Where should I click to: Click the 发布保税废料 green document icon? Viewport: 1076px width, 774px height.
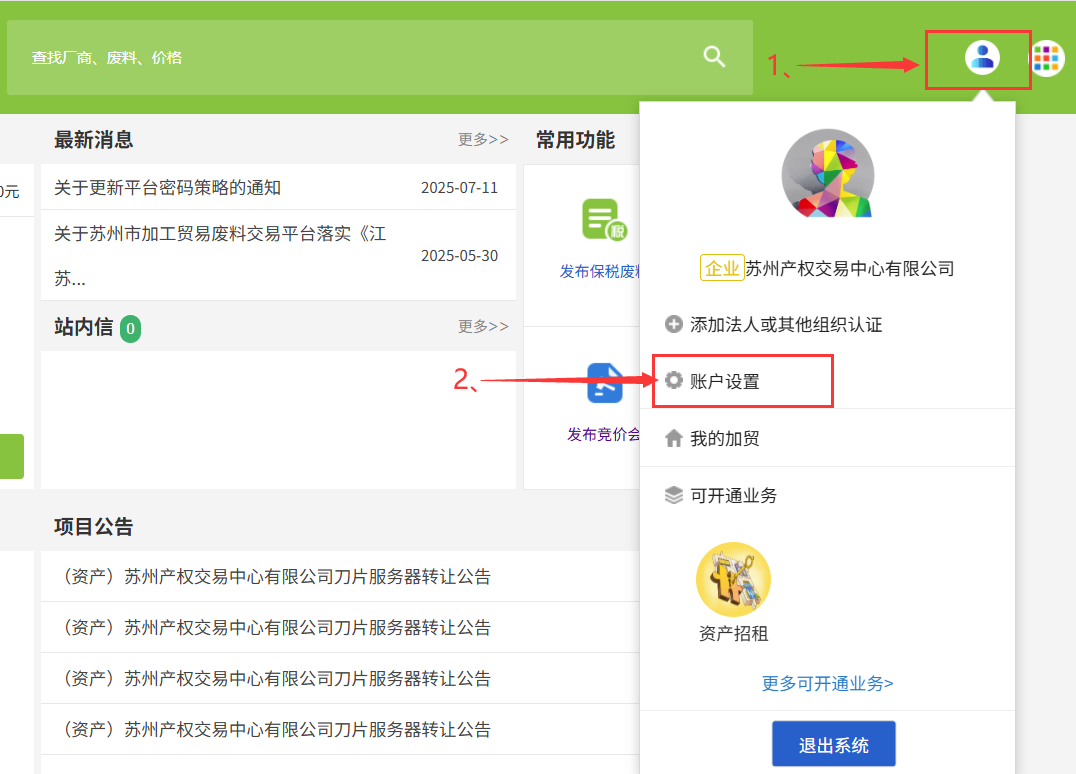pos(604,219)
